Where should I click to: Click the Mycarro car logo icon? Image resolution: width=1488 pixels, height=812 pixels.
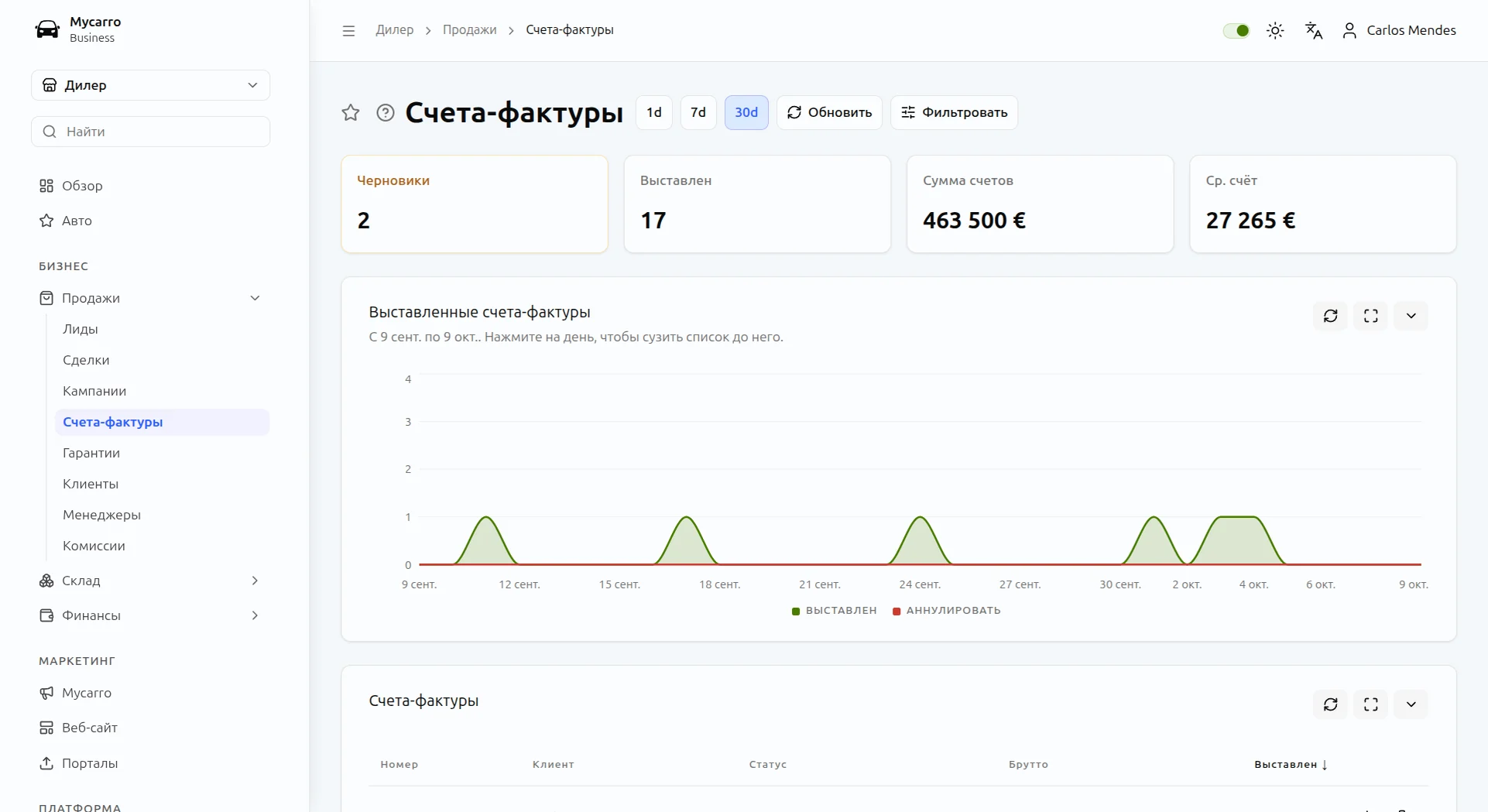[47, 29]
